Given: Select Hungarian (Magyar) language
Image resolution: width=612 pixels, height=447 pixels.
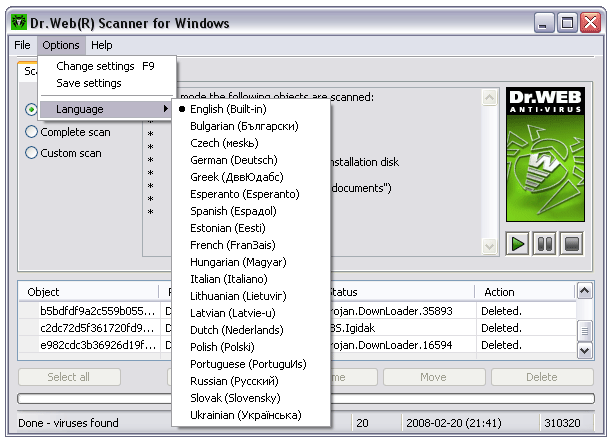Looking at the screenshot, I should click(251, 262).
